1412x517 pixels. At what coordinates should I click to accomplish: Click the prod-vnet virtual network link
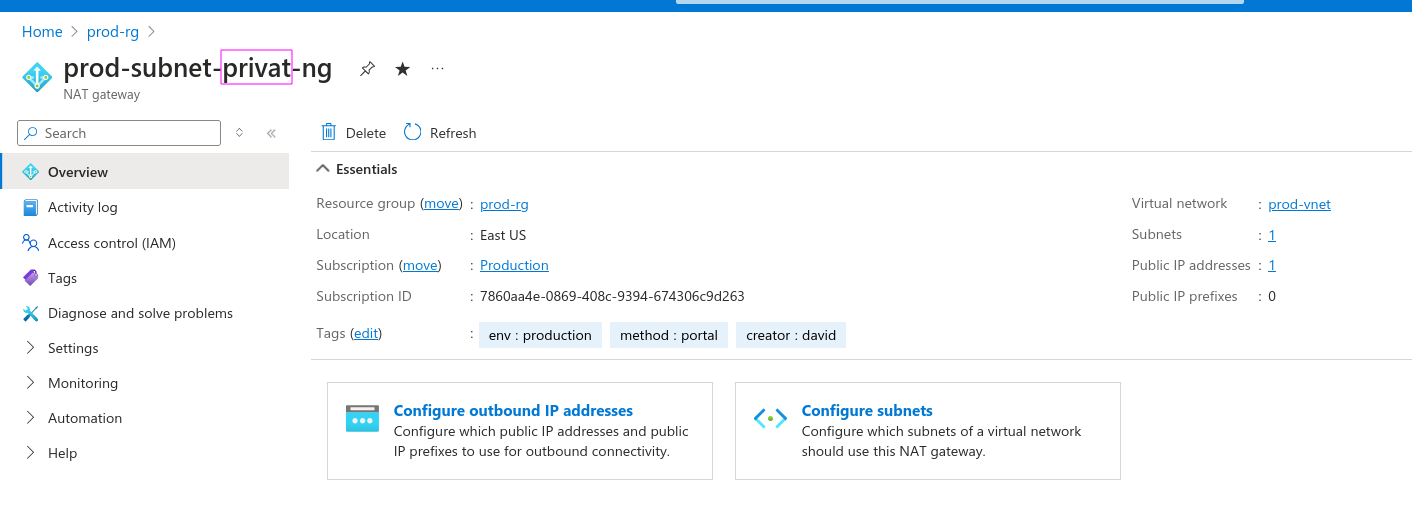click(1299, 204)
